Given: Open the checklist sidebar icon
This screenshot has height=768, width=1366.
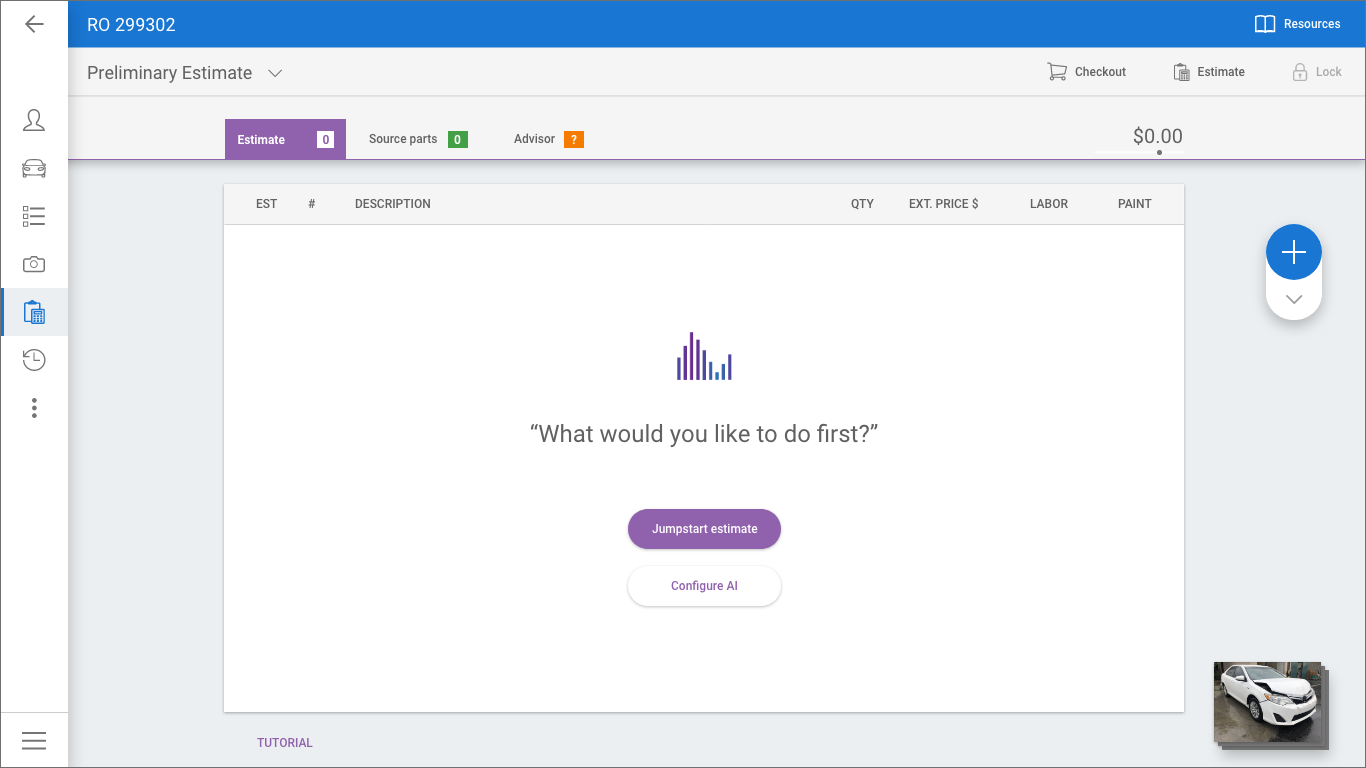Looking at the screenshot, I should [x=34, y=216].
